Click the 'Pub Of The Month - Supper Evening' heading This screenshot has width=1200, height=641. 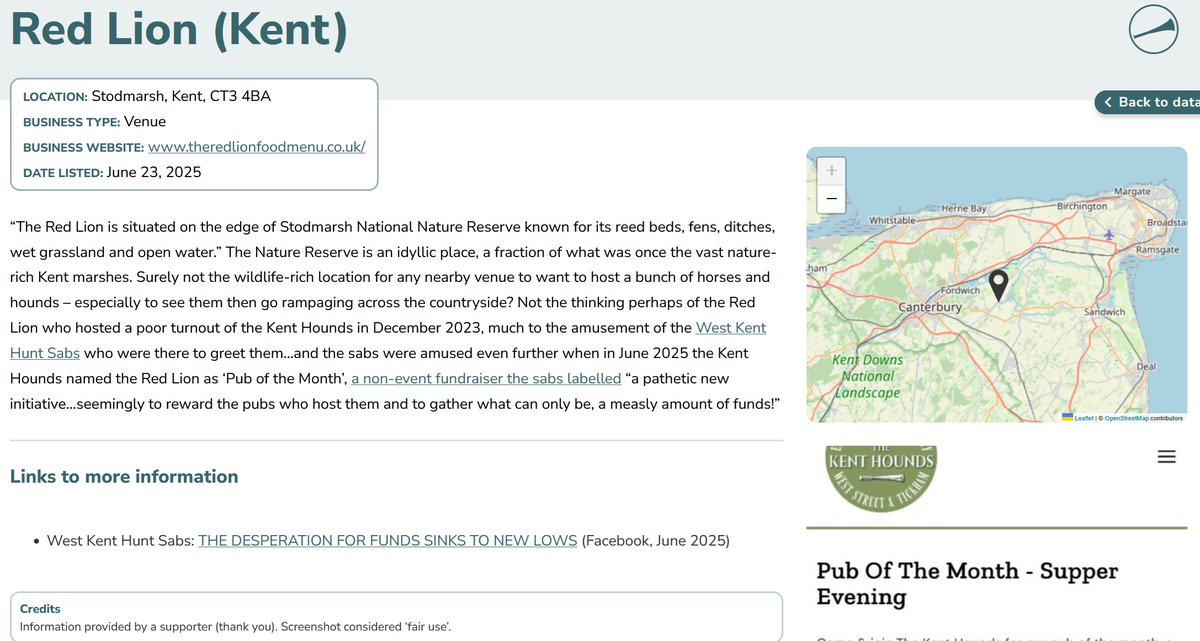967,584
